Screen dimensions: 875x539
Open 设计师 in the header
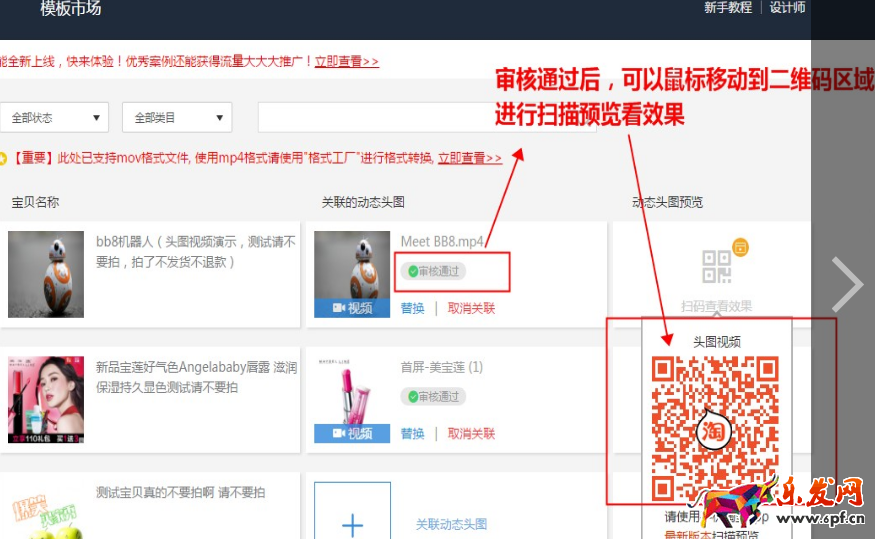click(x=787, y=7)
